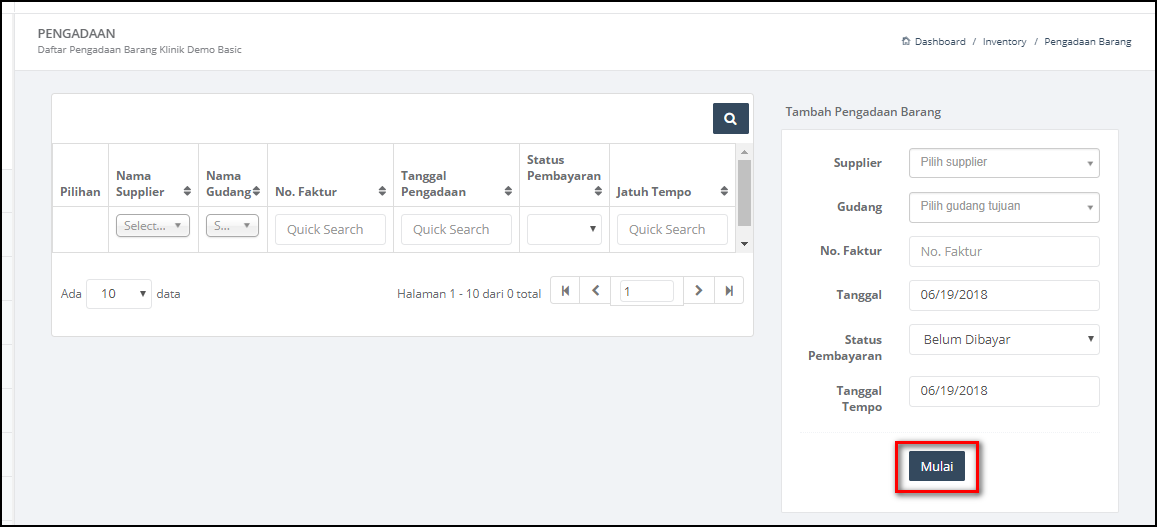Click the search magnifier icon button

(731, 119)
